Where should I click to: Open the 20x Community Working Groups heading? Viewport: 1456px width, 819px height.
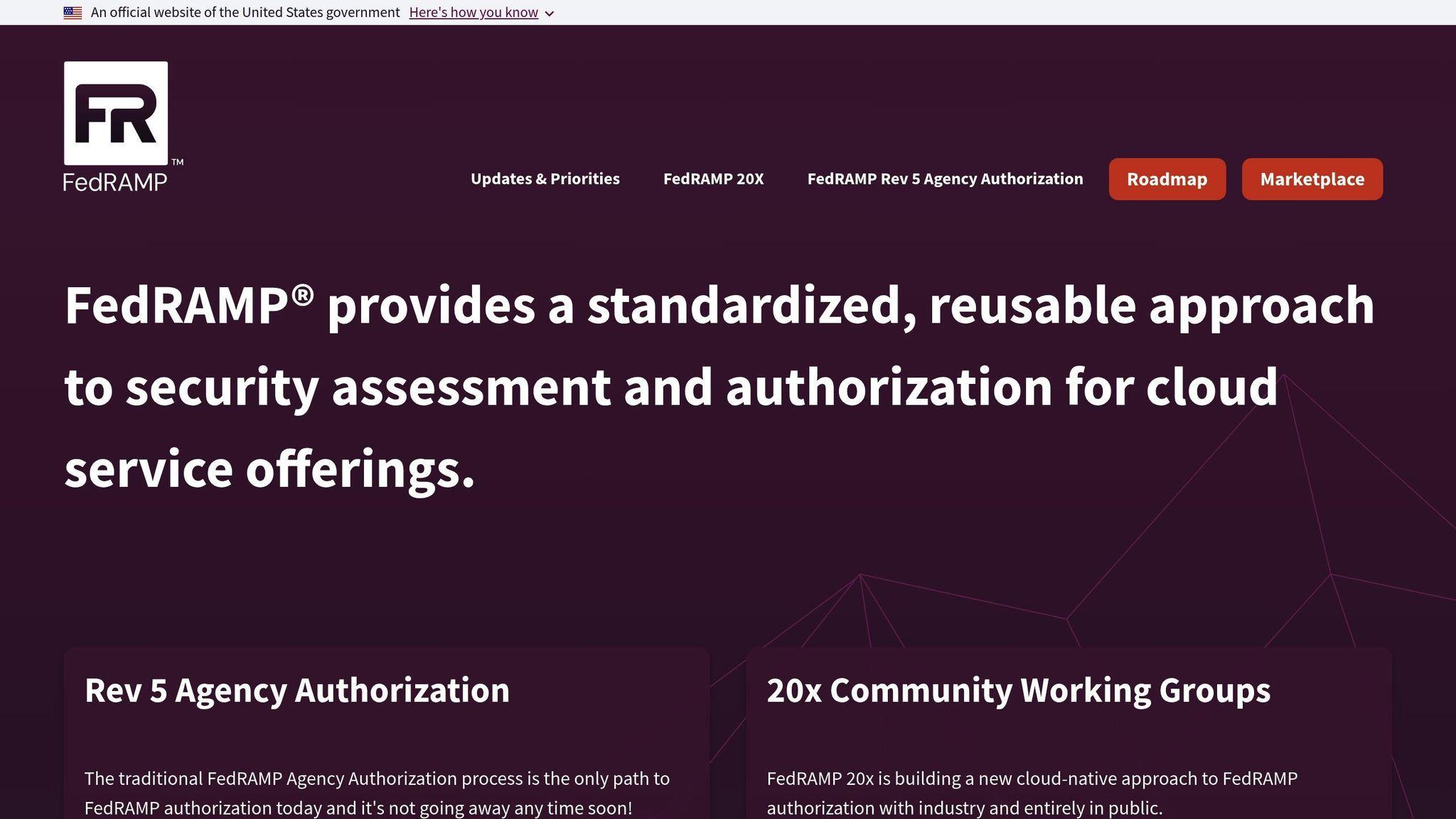tap(1018, 690)
